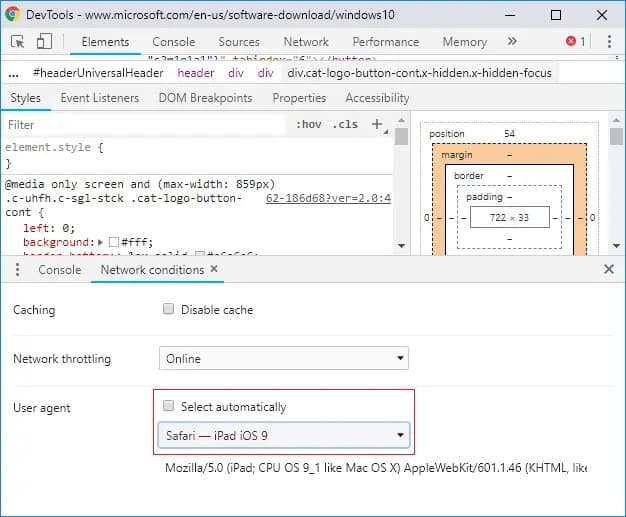Select the Styles subtab

coord(25,98)
